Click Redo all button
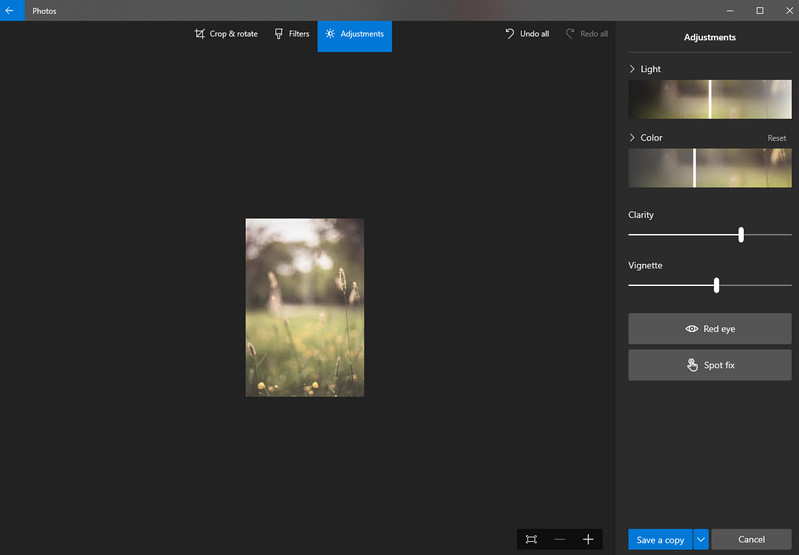799x555 pixels. click(586, 34)
